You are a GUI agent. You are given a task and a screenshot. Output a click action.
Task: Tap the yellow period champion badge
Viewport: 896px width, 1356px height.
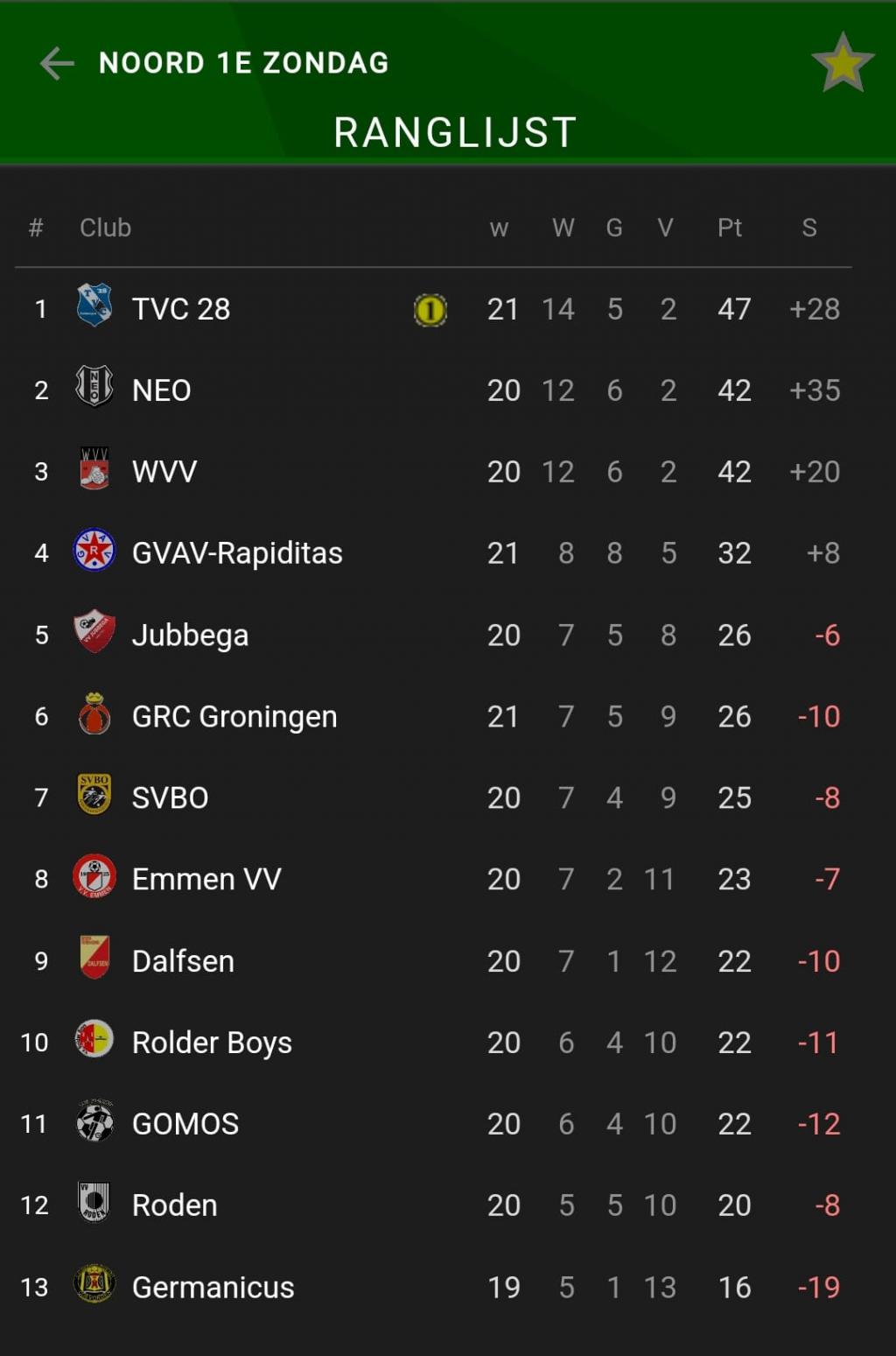pos(430,310)
